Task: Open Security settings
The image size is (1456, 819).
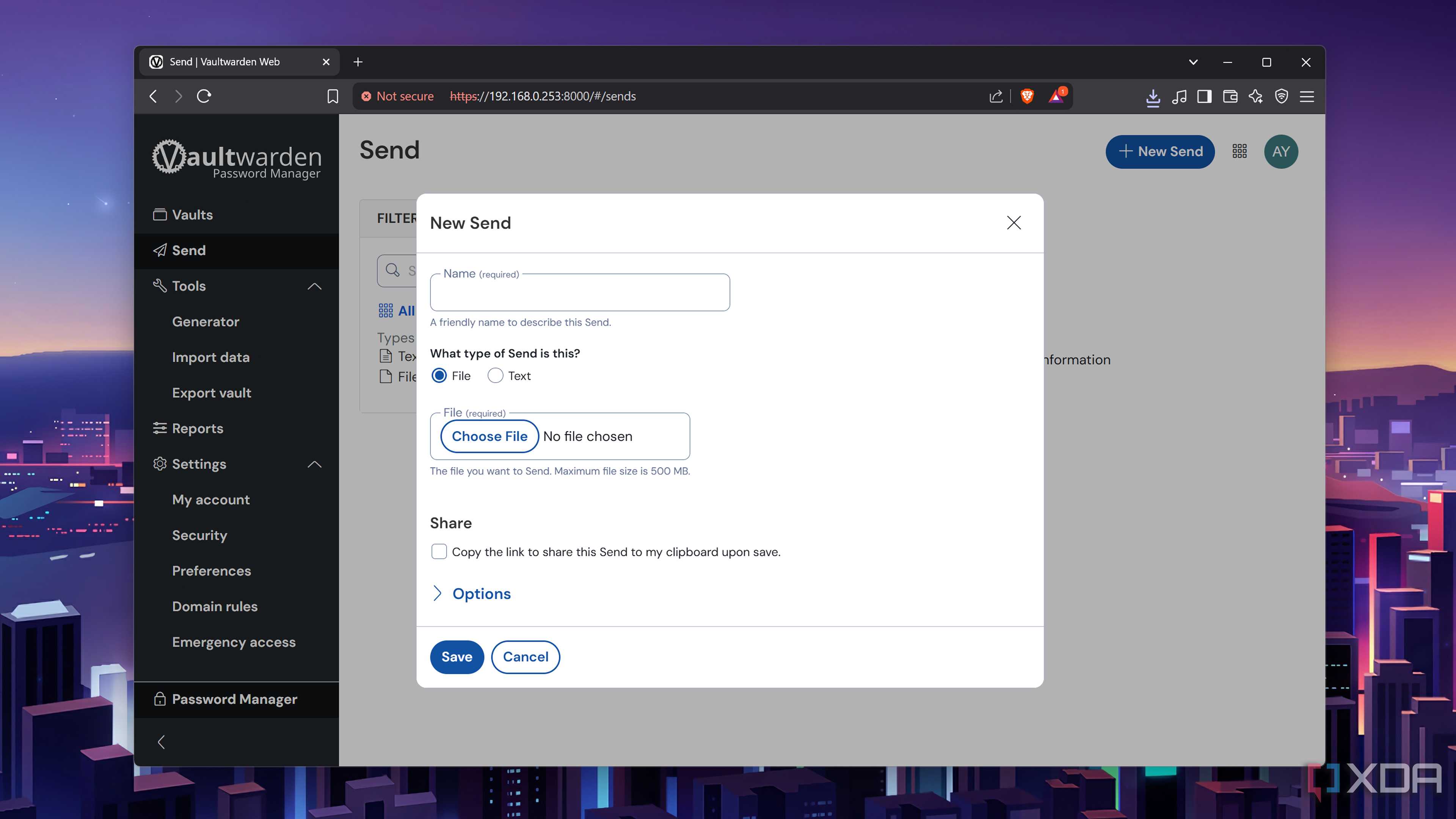Action: point(199,535)
